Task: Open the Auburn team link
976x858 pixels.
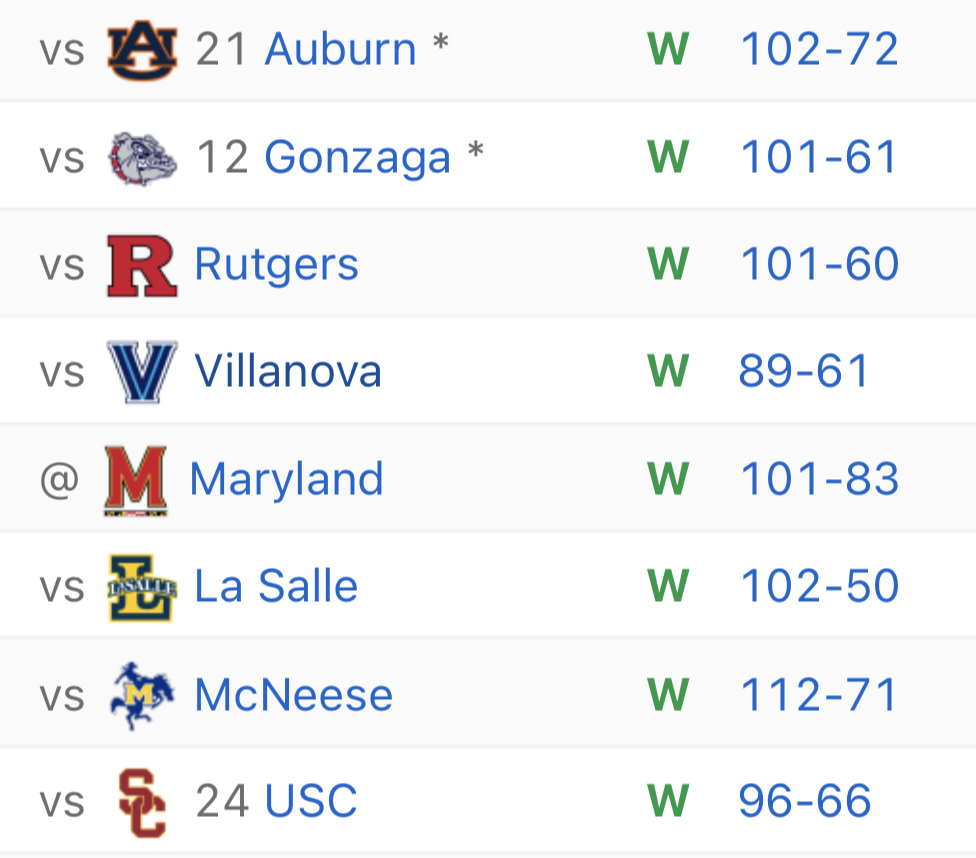Action: (x=340, y=49)
